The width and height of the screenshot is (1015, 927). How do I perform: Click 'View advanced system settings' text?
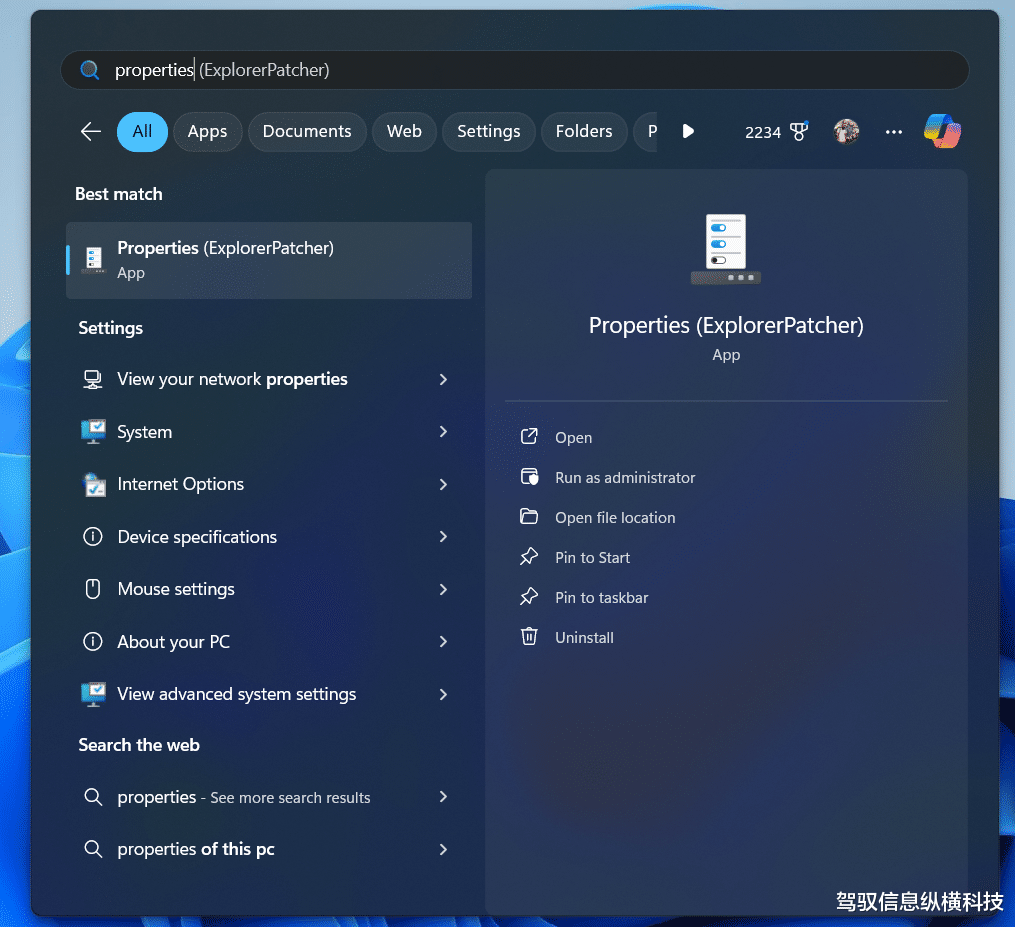pyautogui.click(x=237, y=695)
